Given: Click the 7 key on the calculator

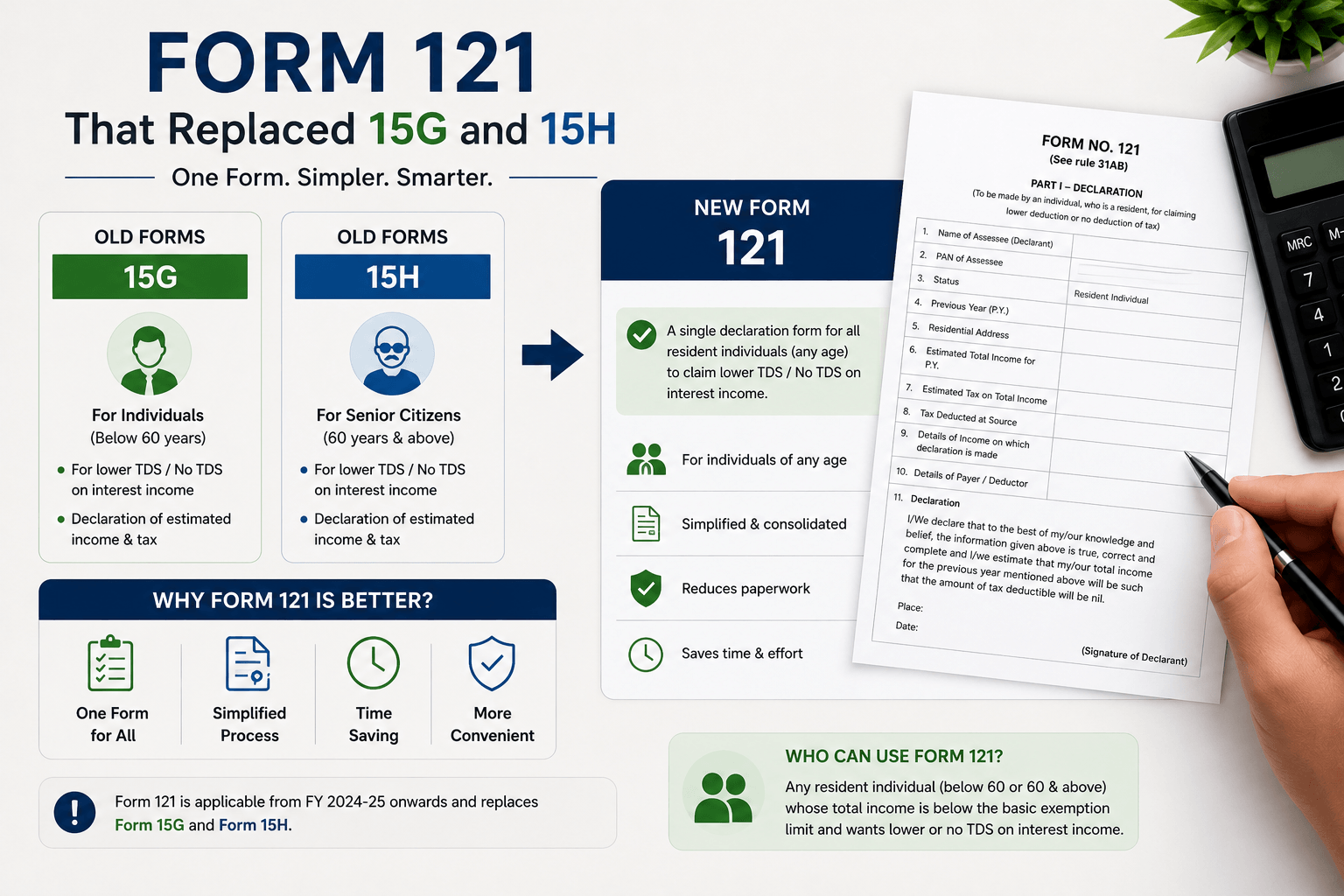Looking at the screenshot, I should pyautogui.click(x=1309, y=279).
